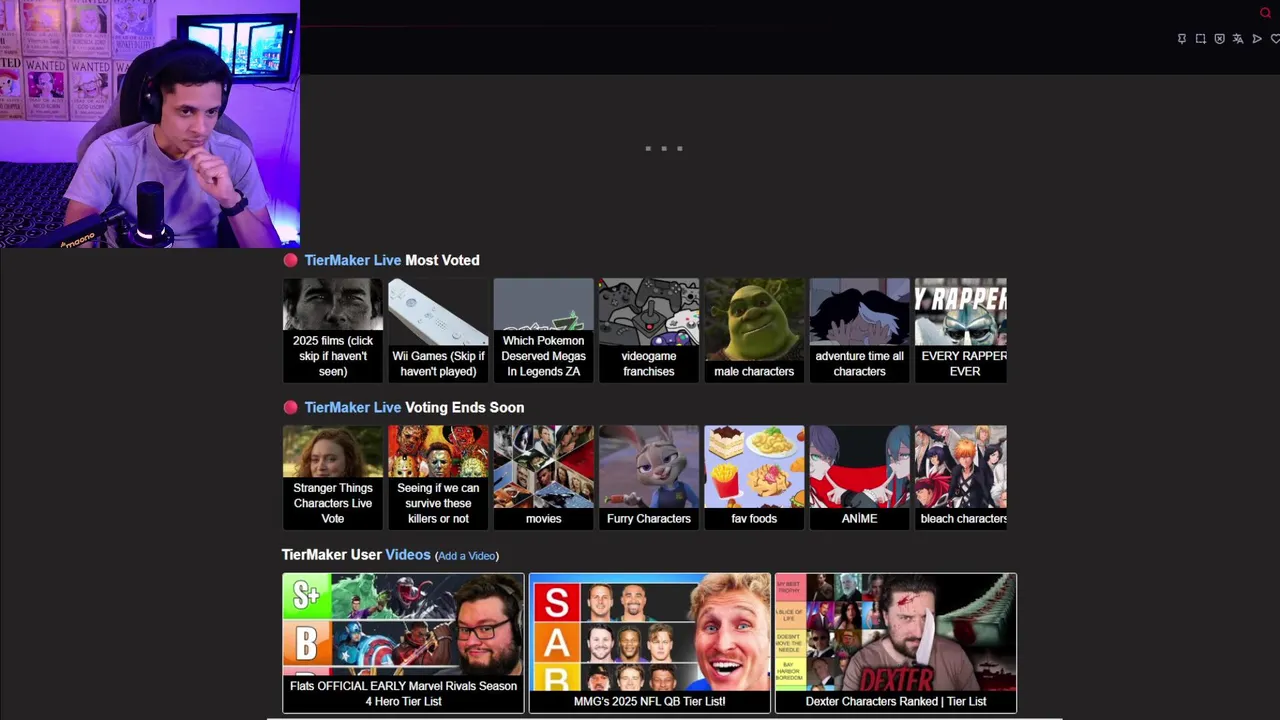
Task: Open the Videos link in TierMaker User heading
Action: coord(408,555)
